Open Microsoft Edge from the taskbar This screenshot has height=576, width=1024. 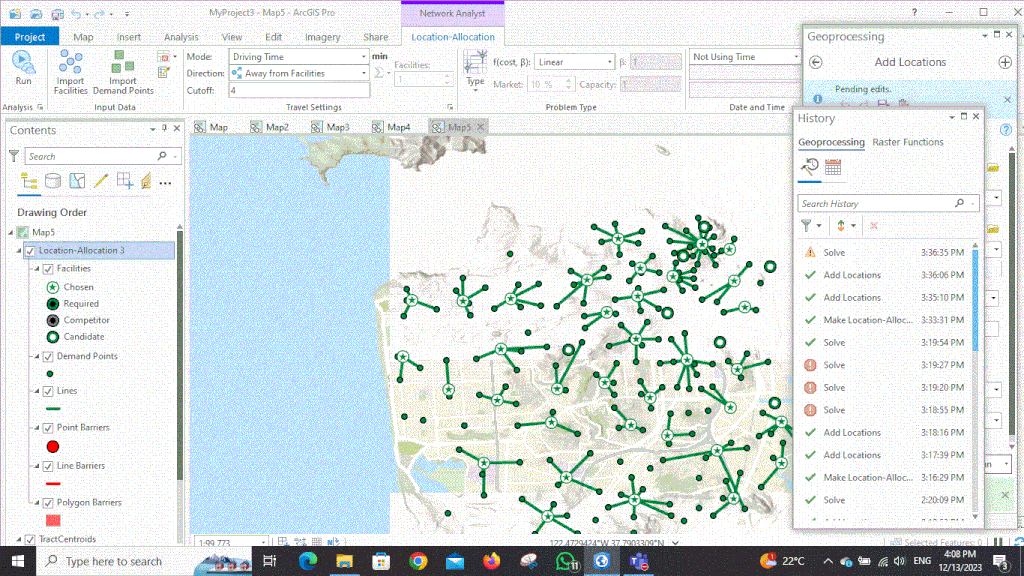click(308, 561)
